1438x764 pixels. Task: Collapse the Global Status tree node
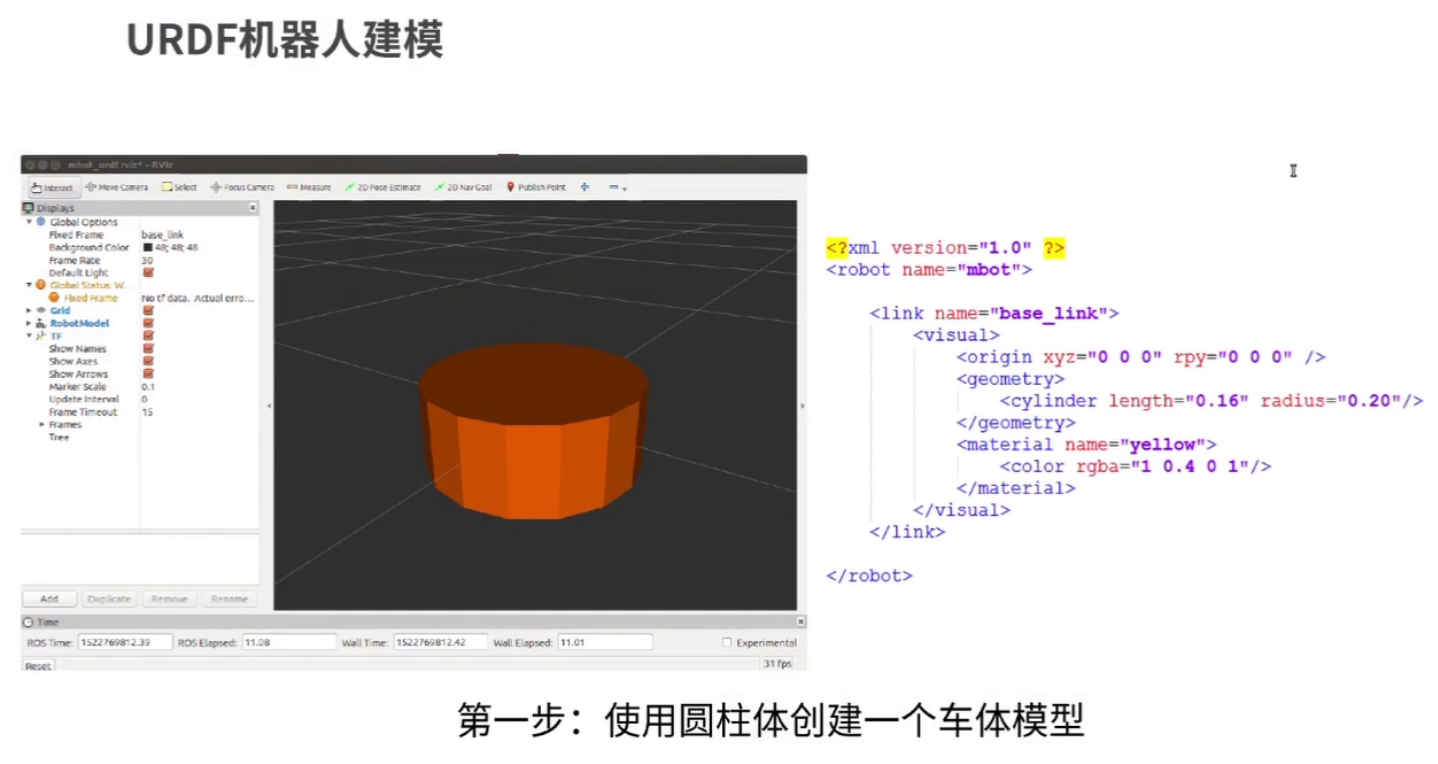(29, 285)
